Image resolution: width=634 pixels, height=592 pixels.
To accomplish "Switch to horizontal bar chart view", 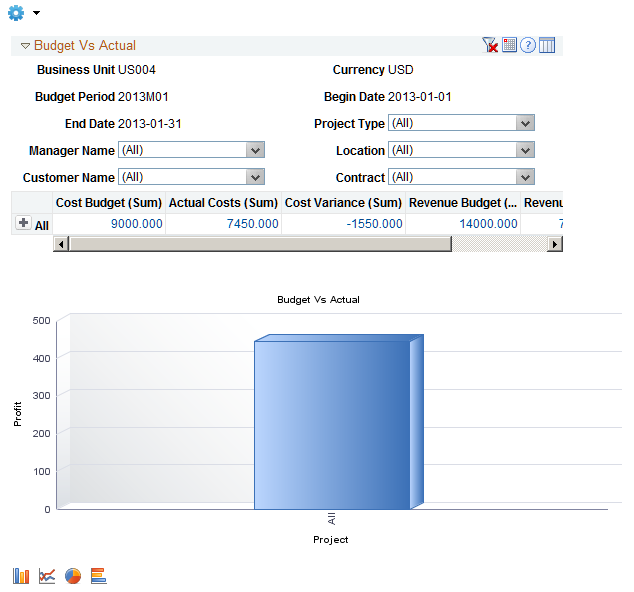I will tap(99, 576).
